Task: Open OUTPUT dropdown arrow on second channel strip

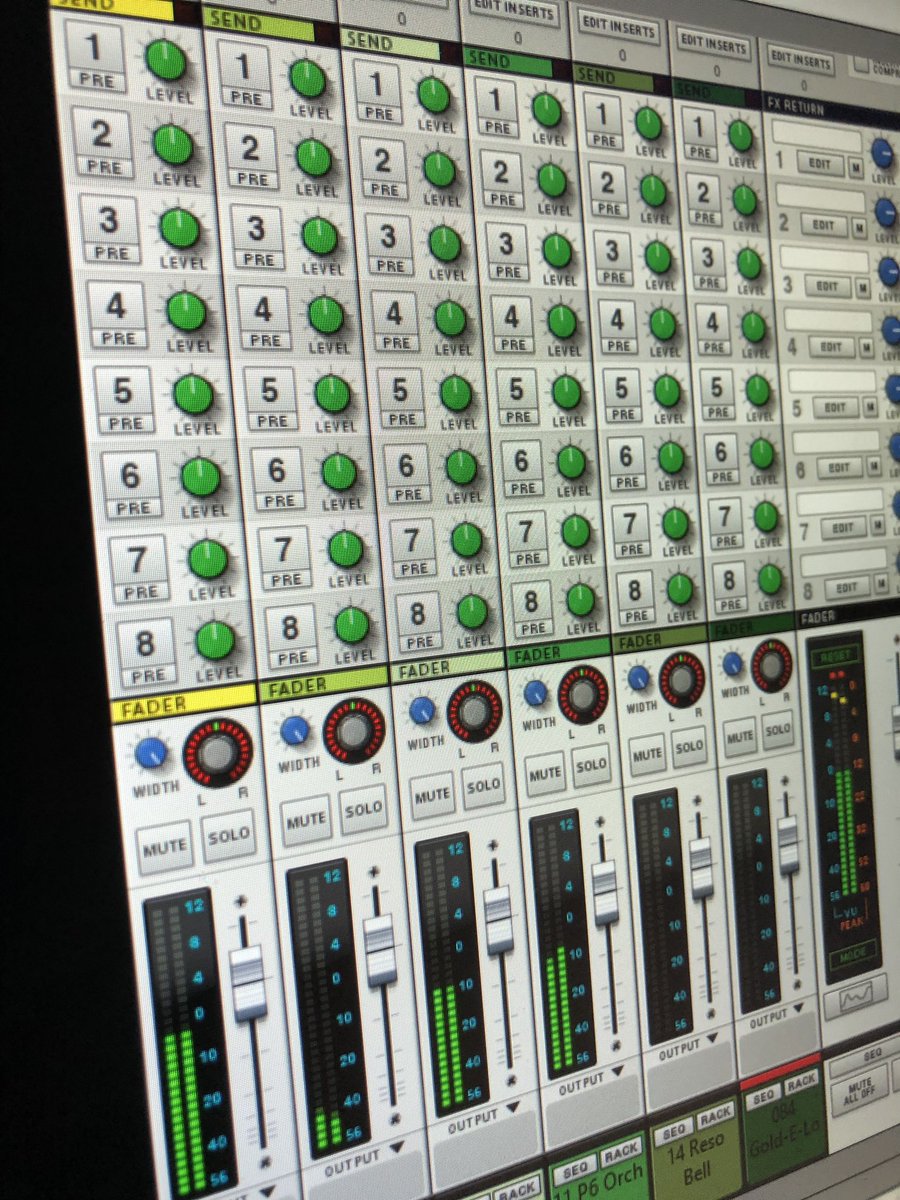Action: click(396, 1146)
